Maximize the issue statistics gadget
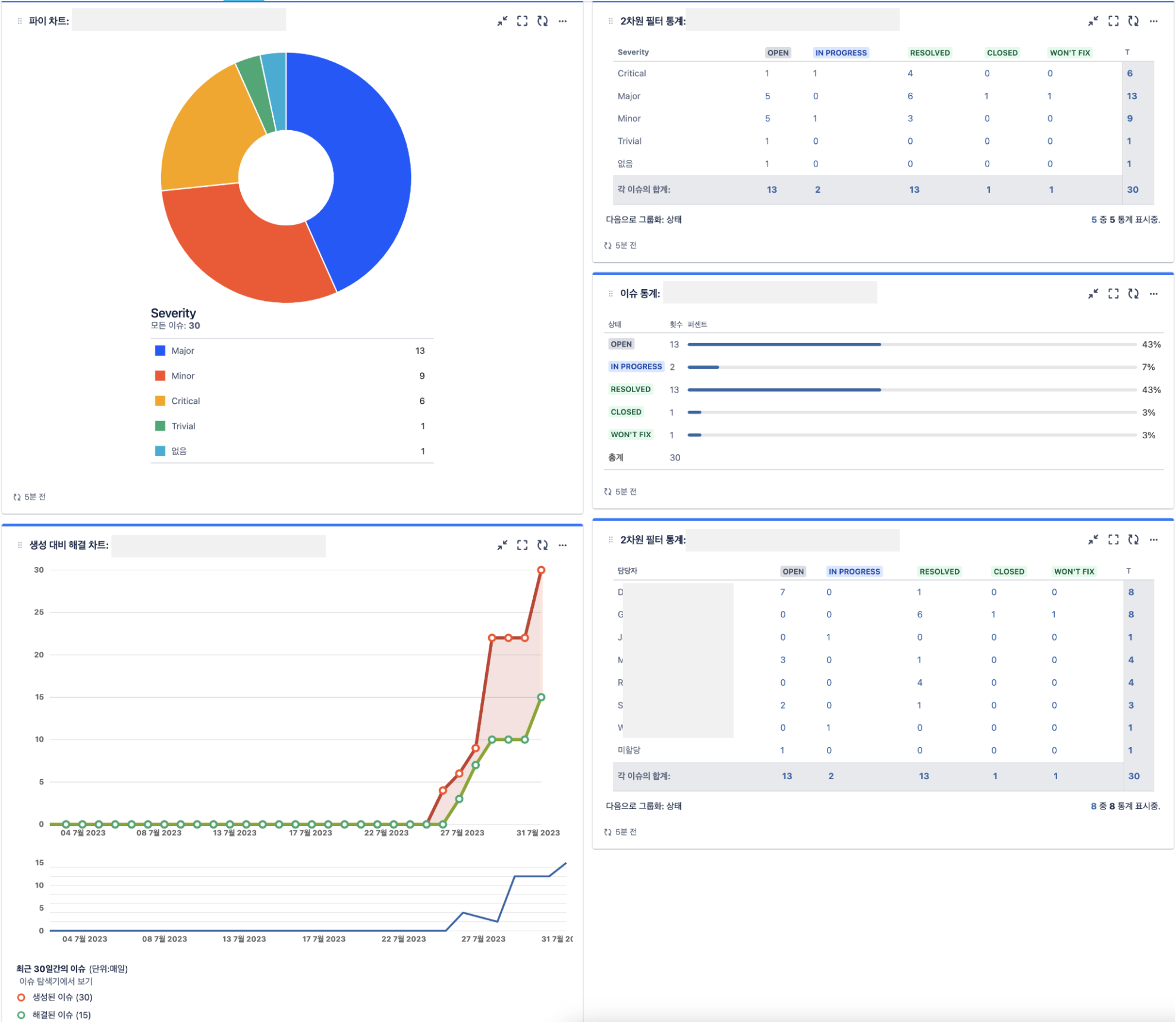The height and width of the screenshot is (1023, 1176). 1113,294
